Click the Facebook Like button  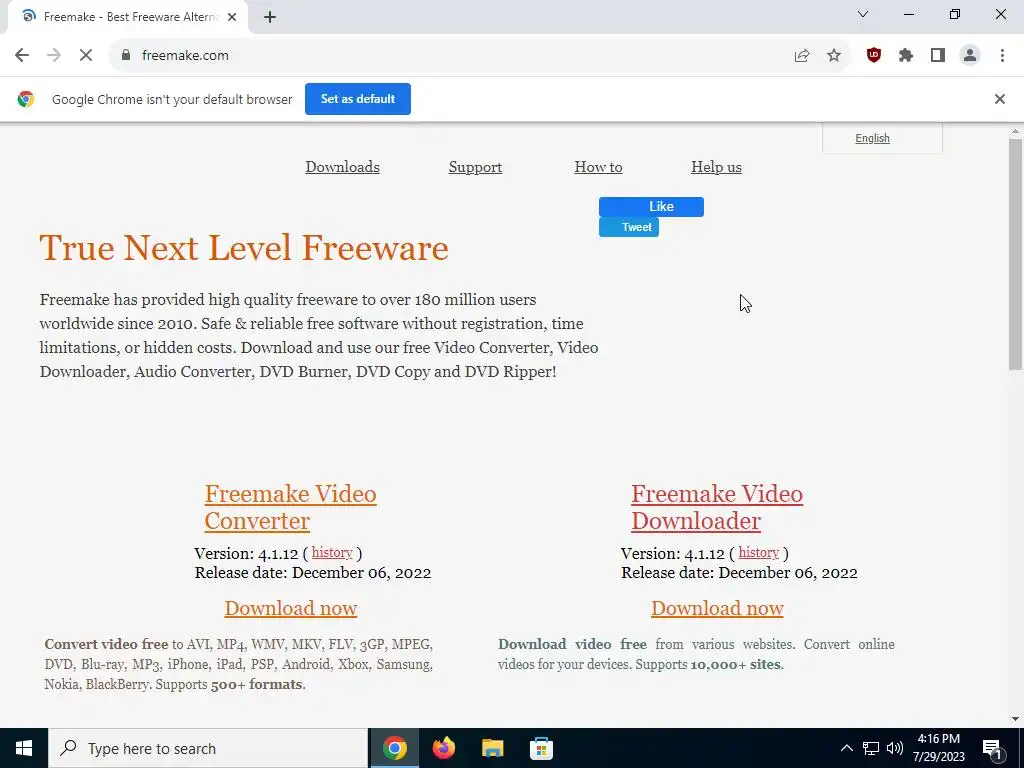[651, 206]
